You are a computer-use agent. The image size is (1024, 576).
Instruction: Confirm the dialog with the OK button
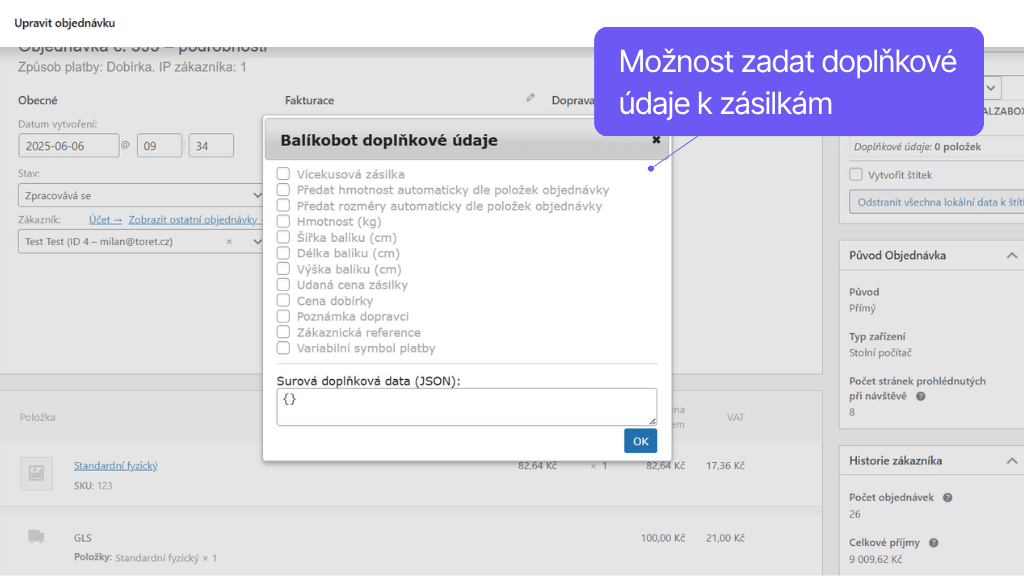pos(640,440)
